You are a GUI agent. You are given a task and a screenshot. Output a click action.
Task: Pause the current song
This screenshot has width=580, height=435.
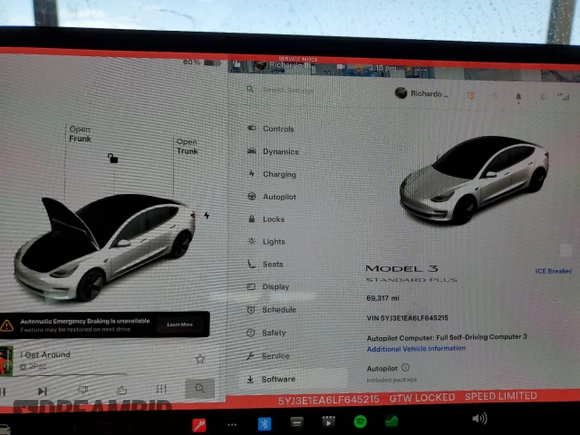pos(3,392)
